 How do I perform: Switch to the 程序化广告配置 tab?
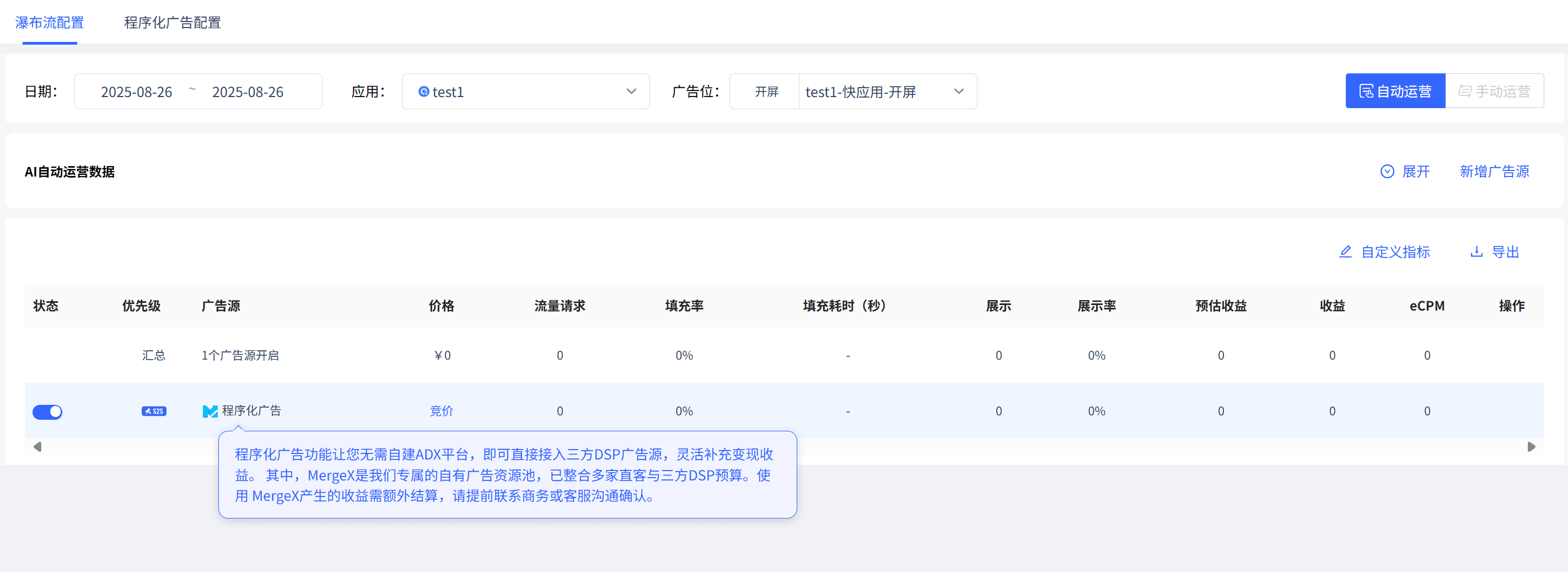tap(172, 23)
